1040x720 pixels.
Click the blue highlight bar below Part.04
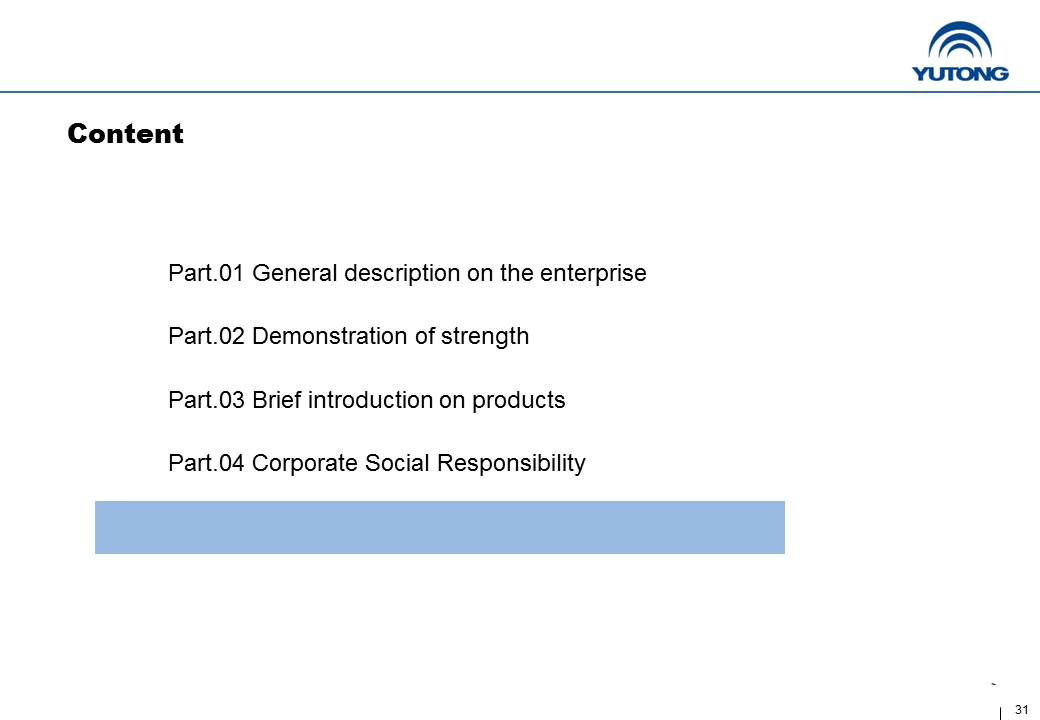pos(440,527)
